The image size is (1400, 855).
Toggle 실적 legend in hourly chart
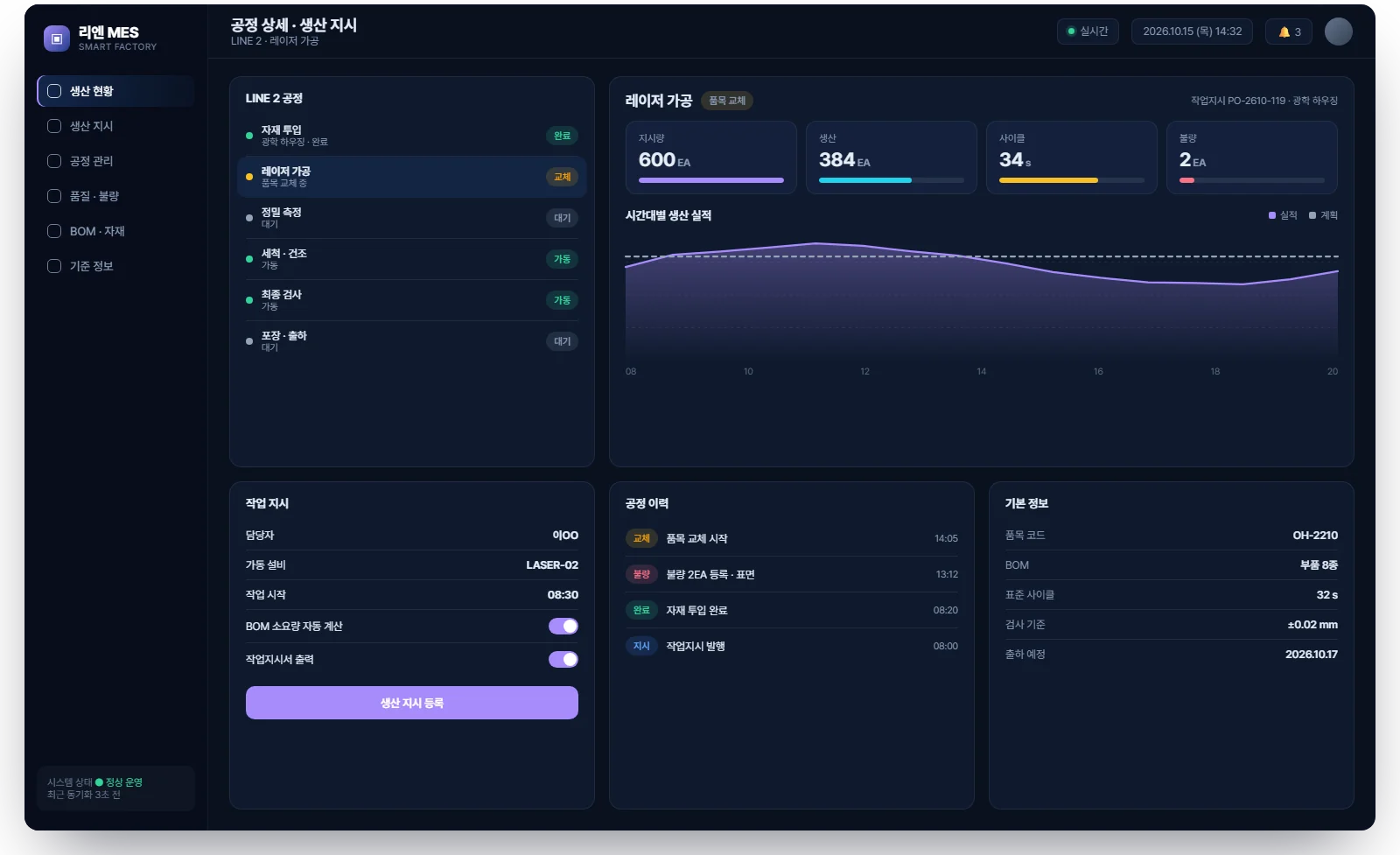pos(1283,215)
